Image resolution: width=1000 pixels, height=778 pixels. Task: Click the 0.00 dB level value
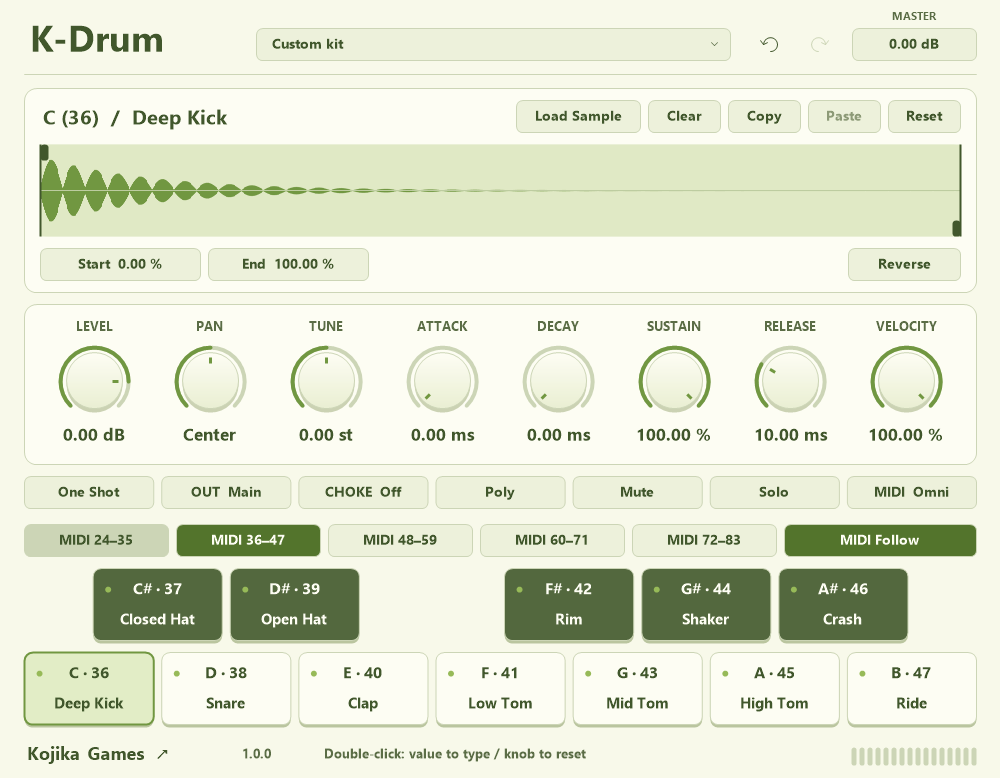tap(94, 436)
